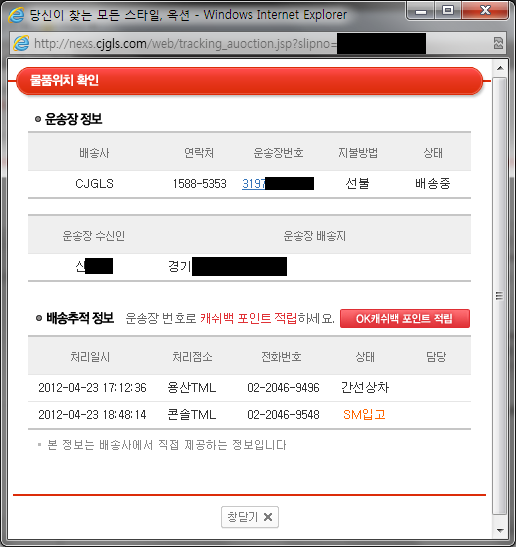The height and width of the screenshot is (547, 516).
Task: Select timestamp 2012-04-23 17:12:36
Action: pyautogui.click(x=92, y=388)
